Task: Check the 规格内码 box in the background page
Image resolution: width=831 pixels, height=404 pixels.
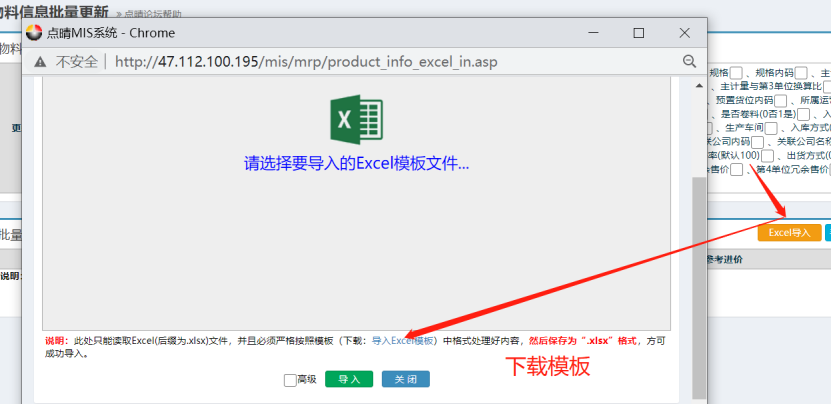Action: point(800,73)
